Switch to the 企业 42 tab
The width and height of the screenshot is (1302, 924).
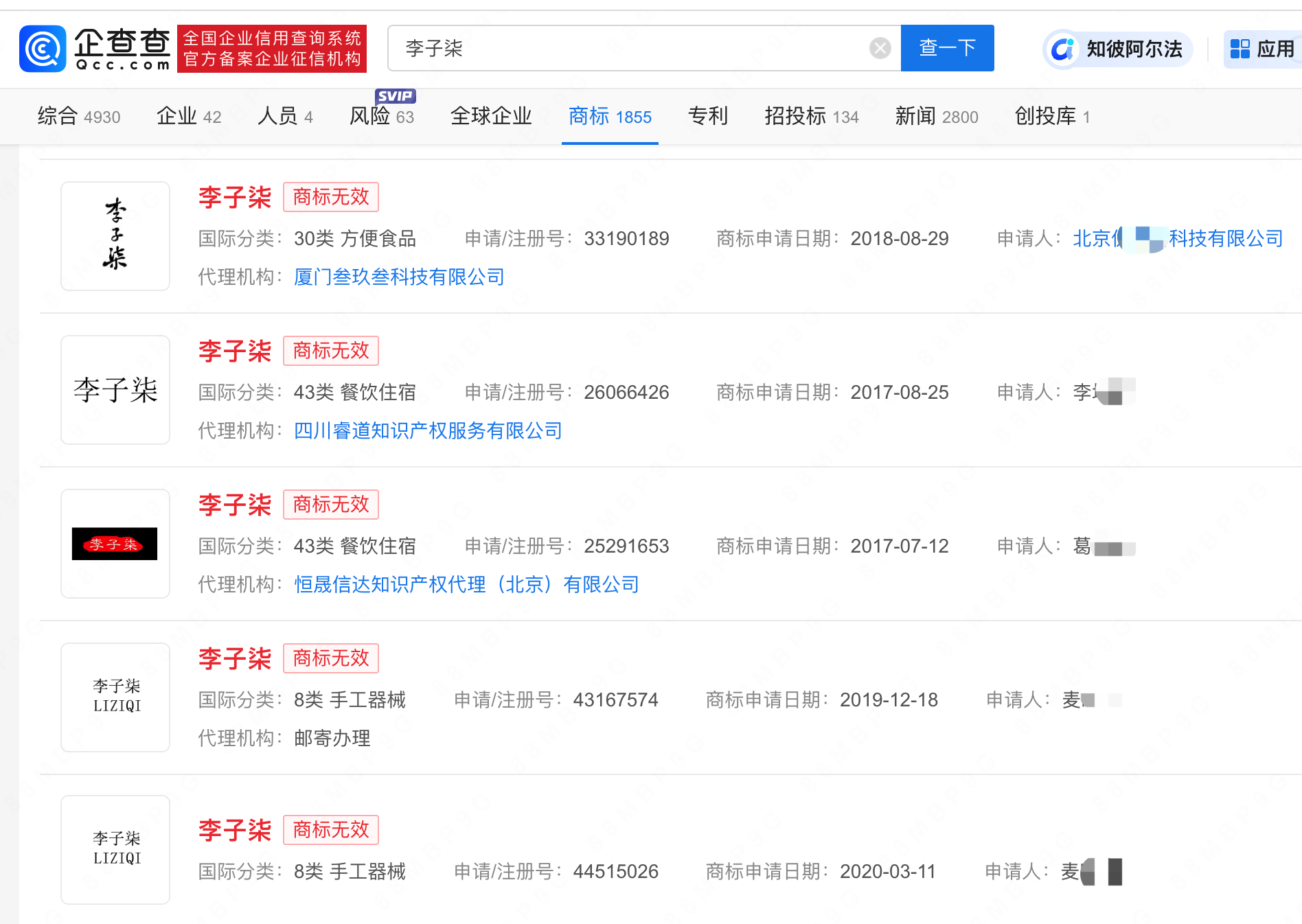[189, 116]
